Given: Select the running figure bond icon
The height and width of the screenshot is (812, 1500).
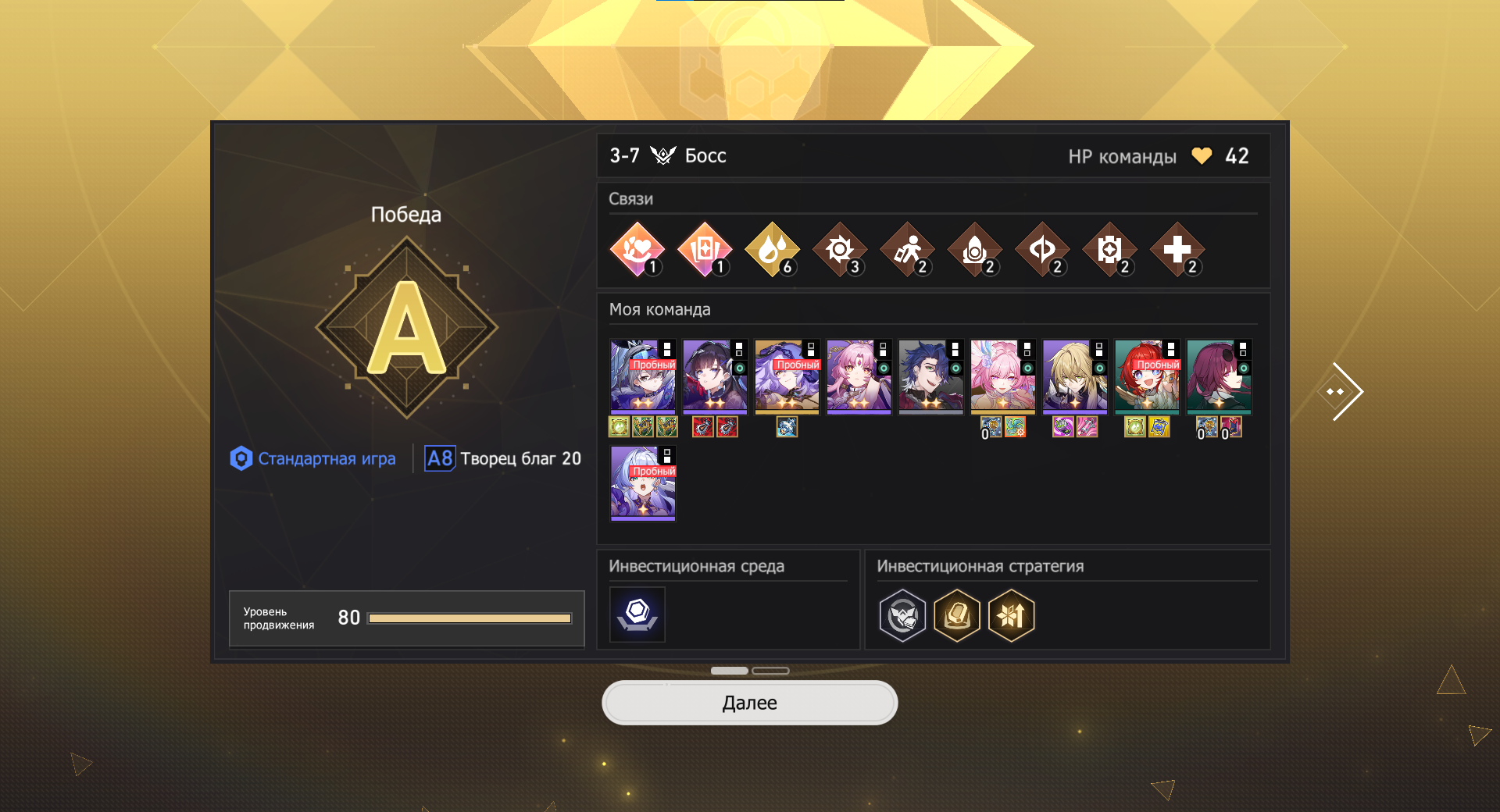Looking at the screenshot, I should [908, 250].
